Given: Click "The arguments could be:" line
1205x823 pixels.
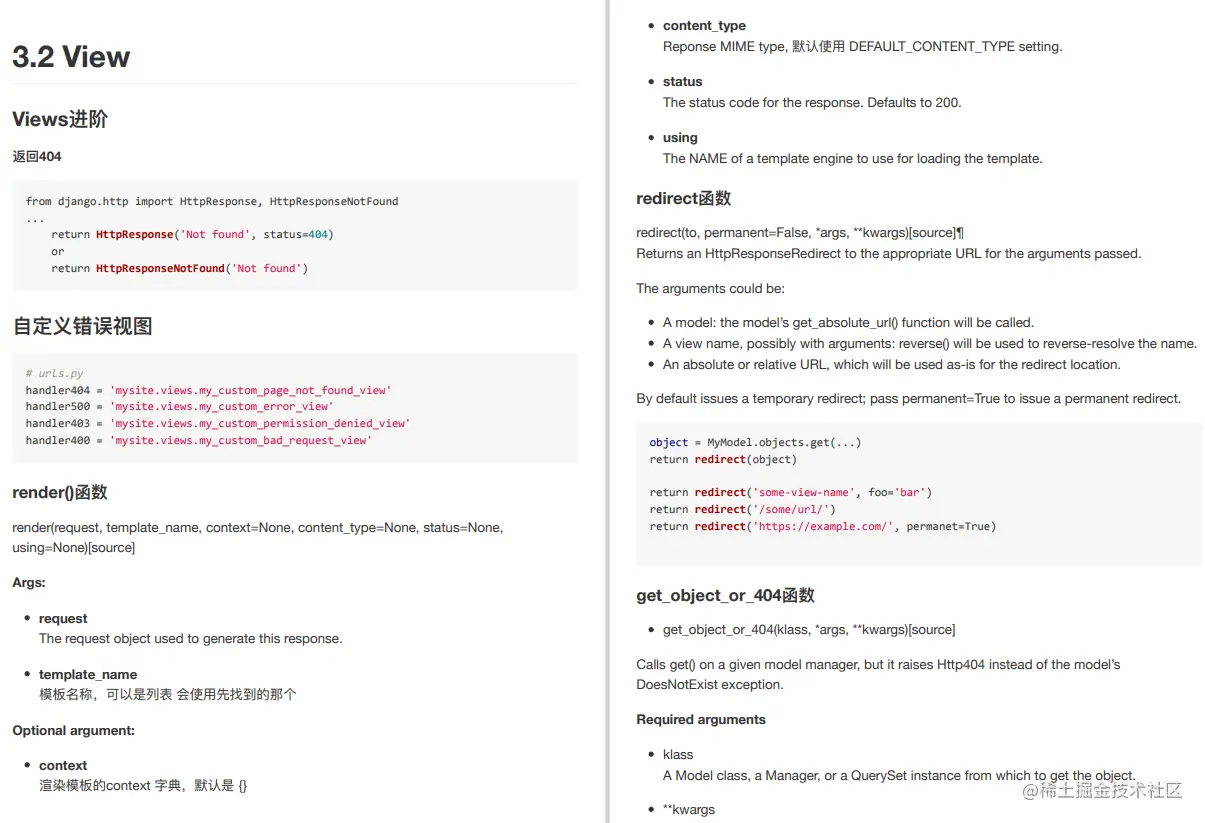Looking at the screenshot, I should [711, 288].
